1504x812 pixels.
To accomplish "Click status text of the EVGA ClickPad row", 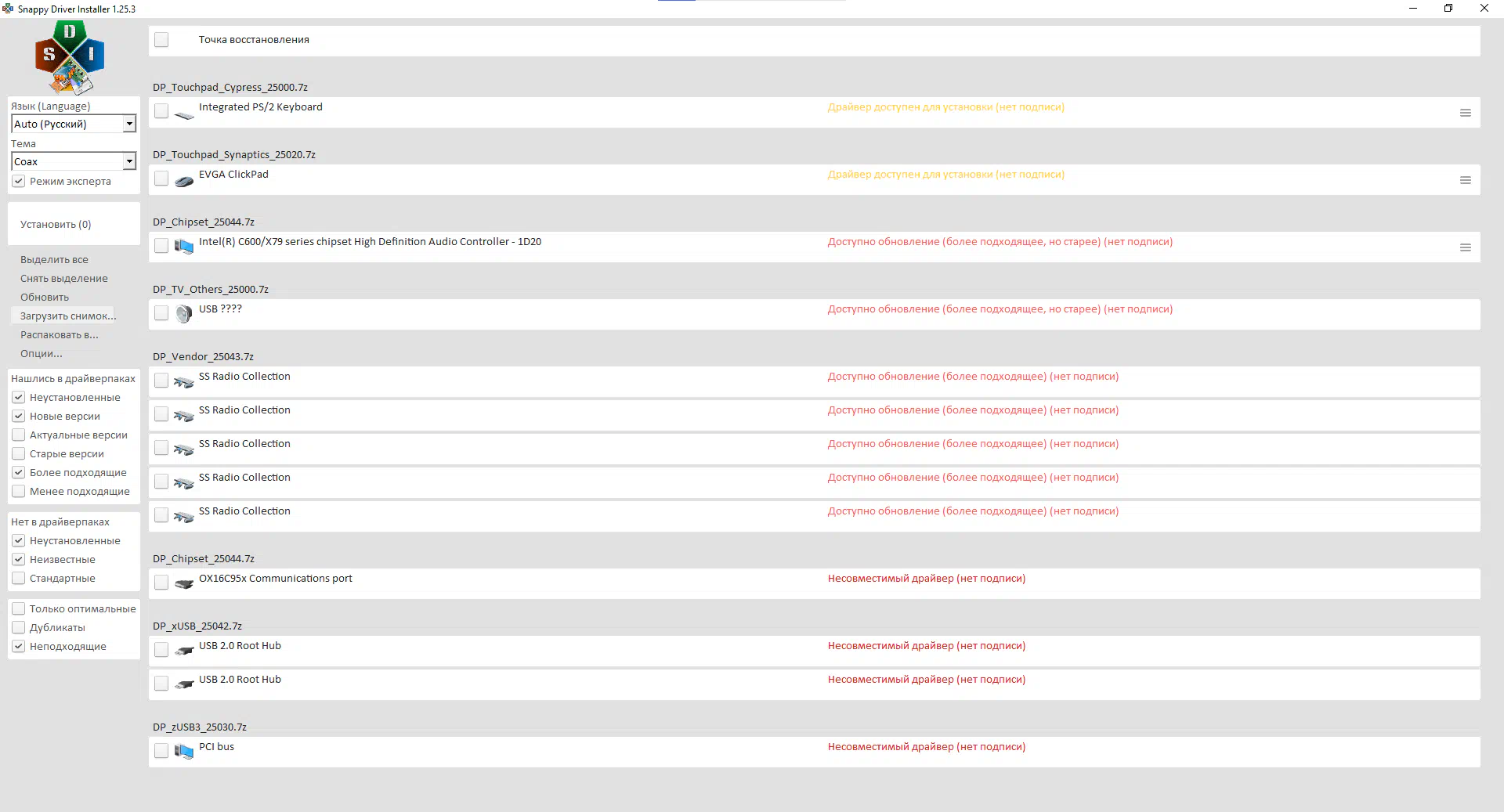I will coord(946,174).
